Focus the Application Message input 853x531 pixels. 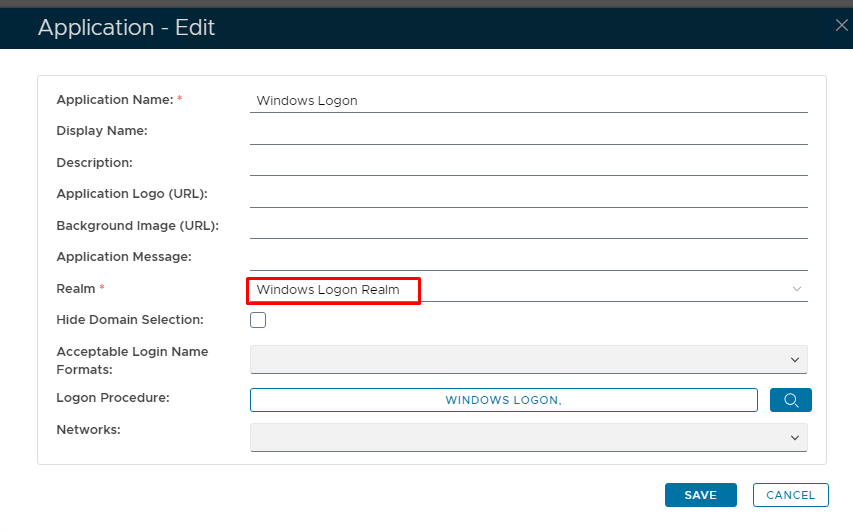(528, 257)
